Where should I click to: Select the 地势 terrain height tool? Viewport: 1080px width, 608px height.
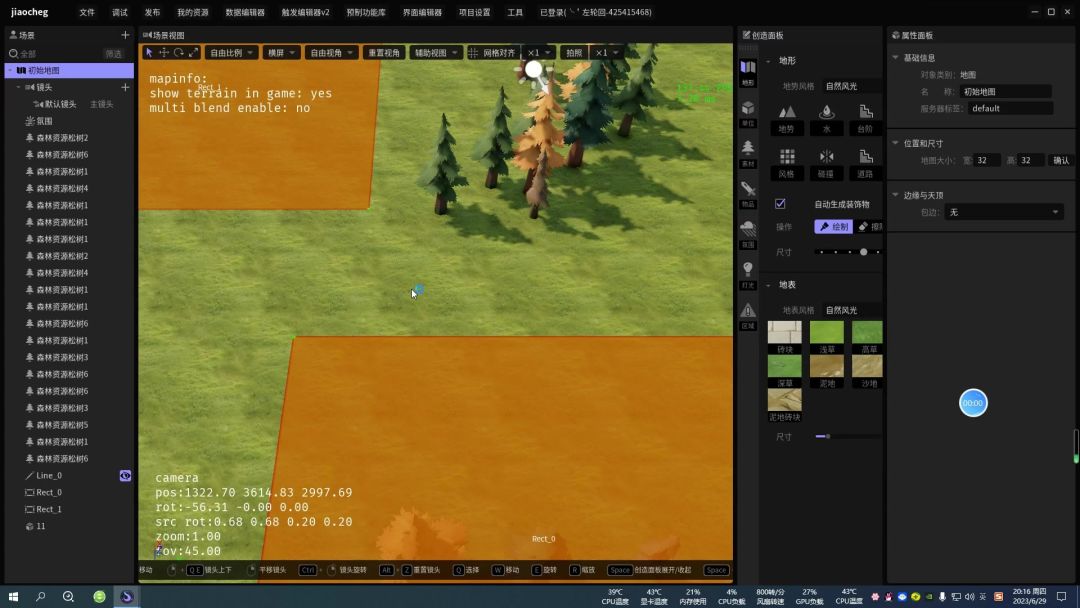point(787,118)
